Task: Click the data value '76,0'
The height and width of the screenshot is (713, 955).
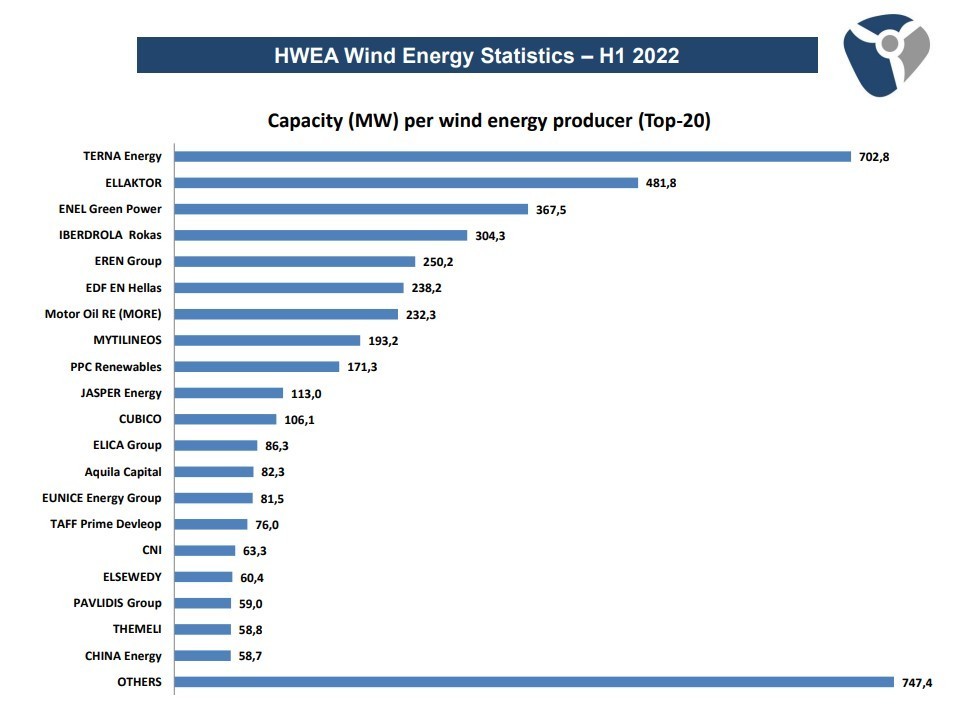Action: coord(267,525)
